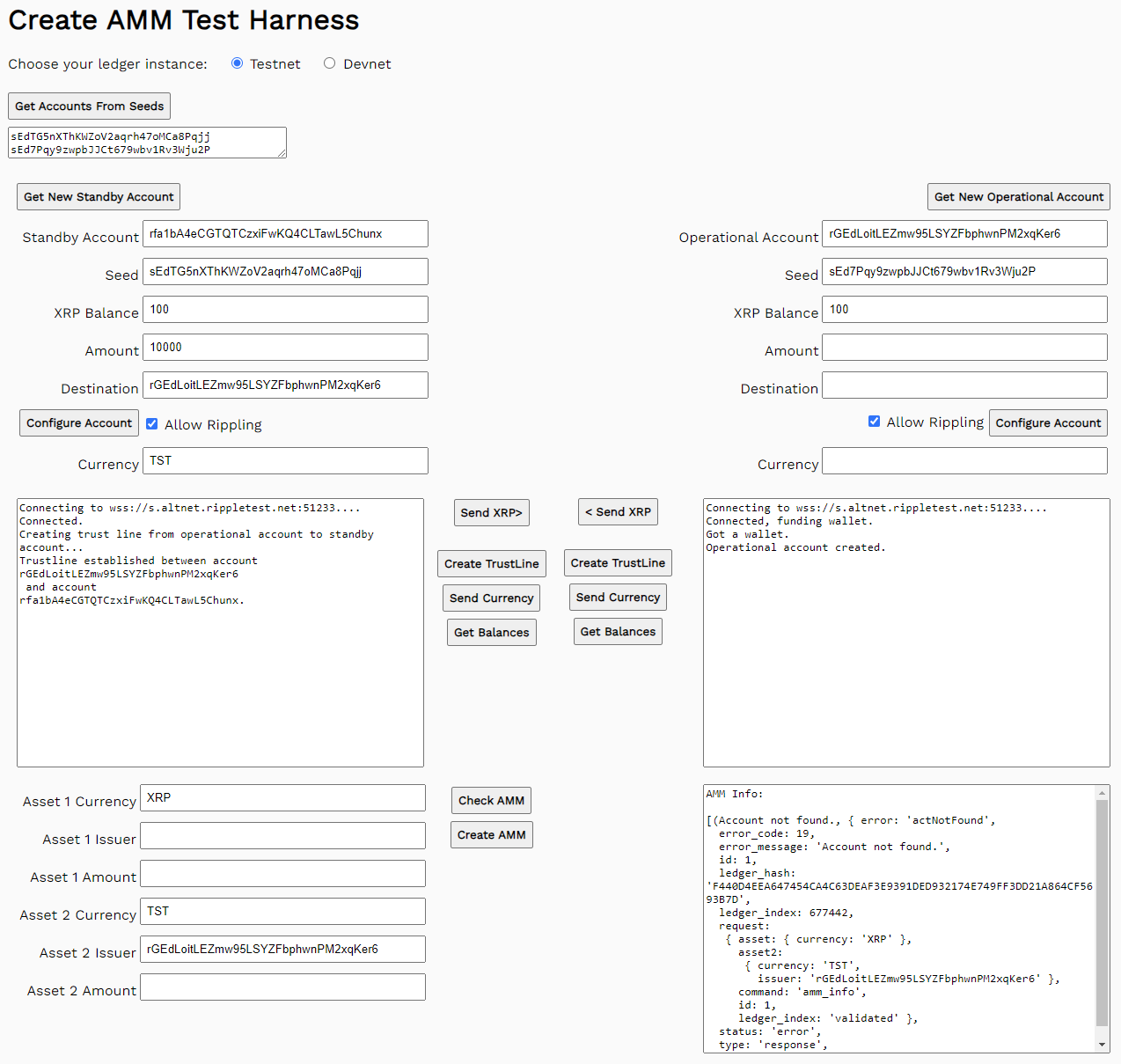Viewport: 1121px width, 1064px height.
Task: Send XRP from operational to standby
Action: coord(618,511)
